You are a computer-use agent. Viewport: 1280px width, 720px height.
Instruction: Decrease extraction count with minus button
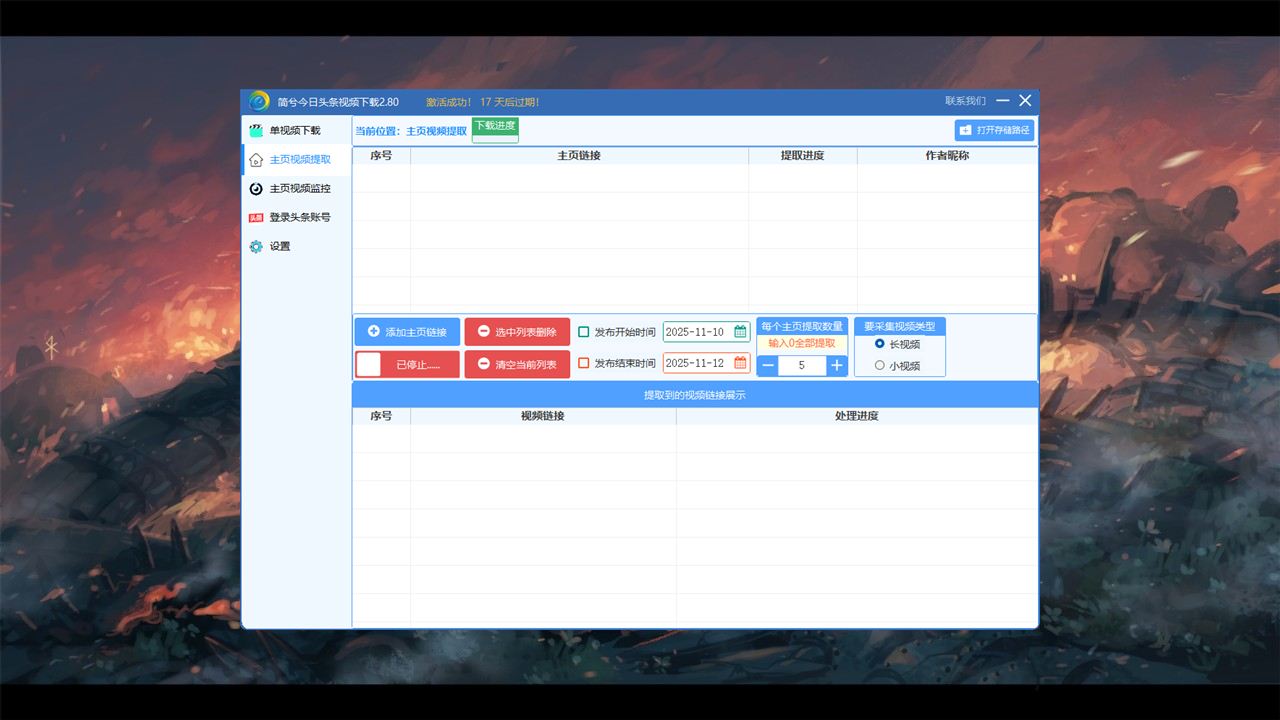click(x=768, y=366)
